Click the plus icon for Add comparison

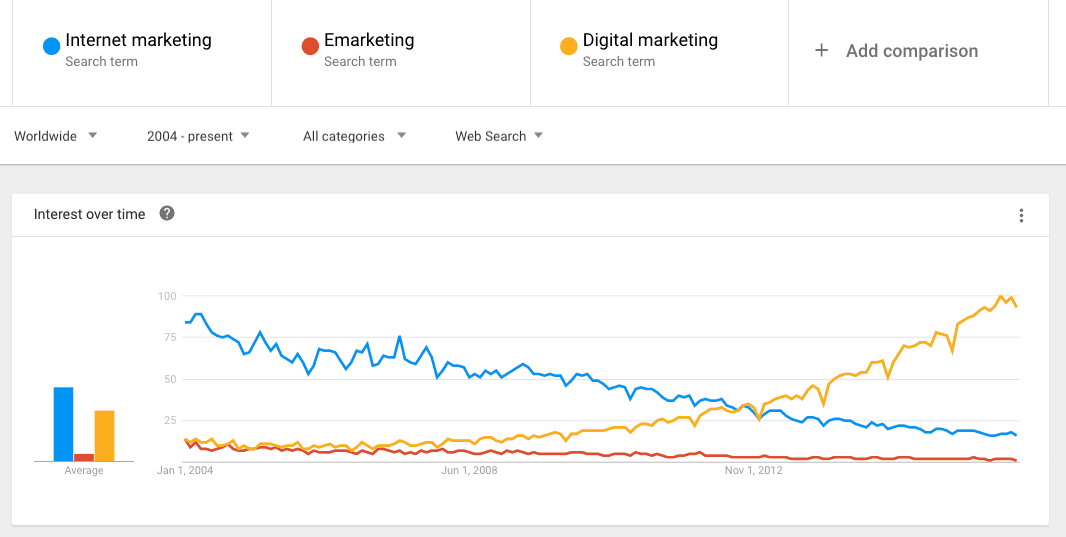(x=822, y=51)
